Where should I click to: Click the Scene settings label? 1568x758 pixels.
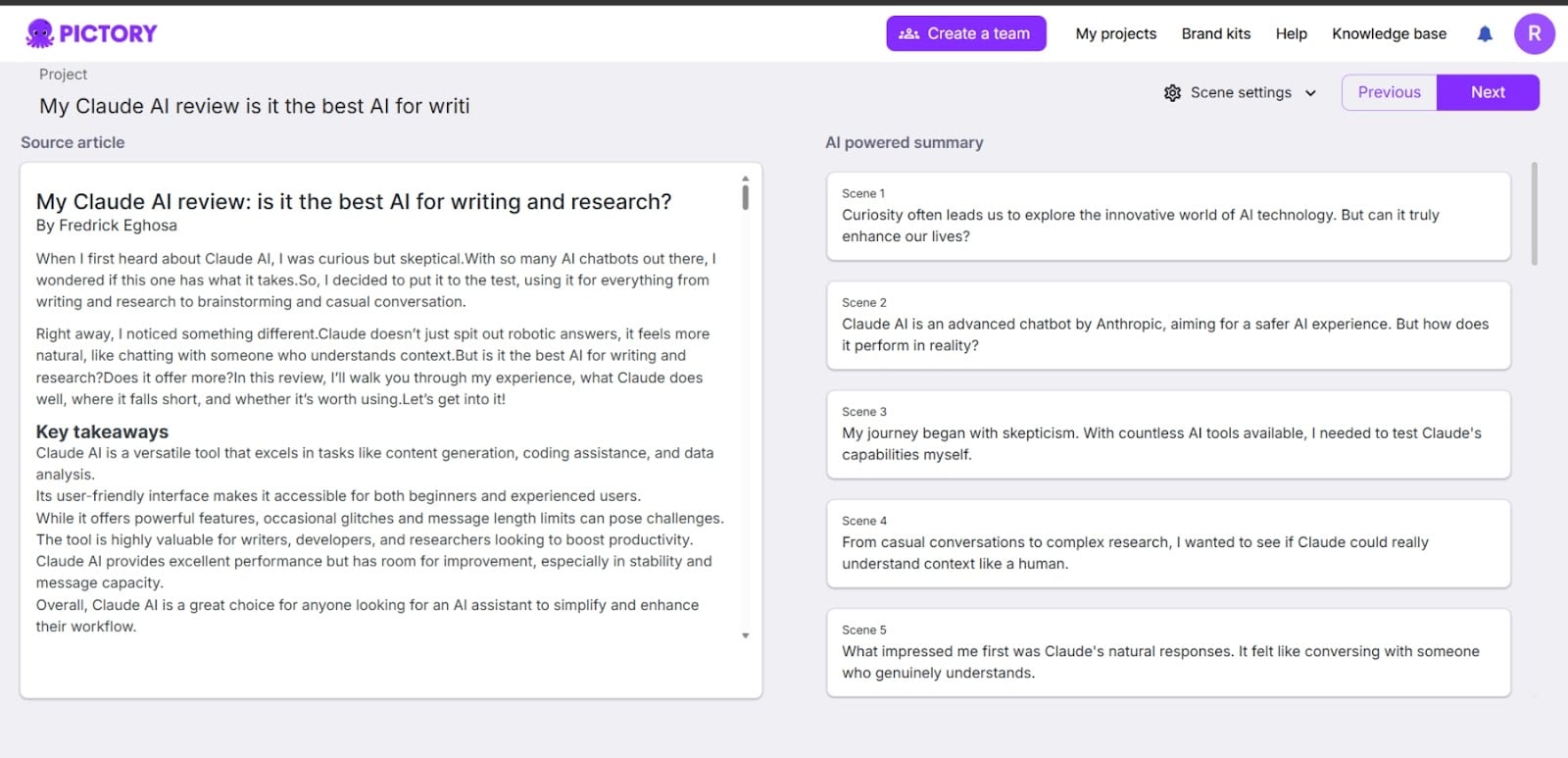(1241, 92)
